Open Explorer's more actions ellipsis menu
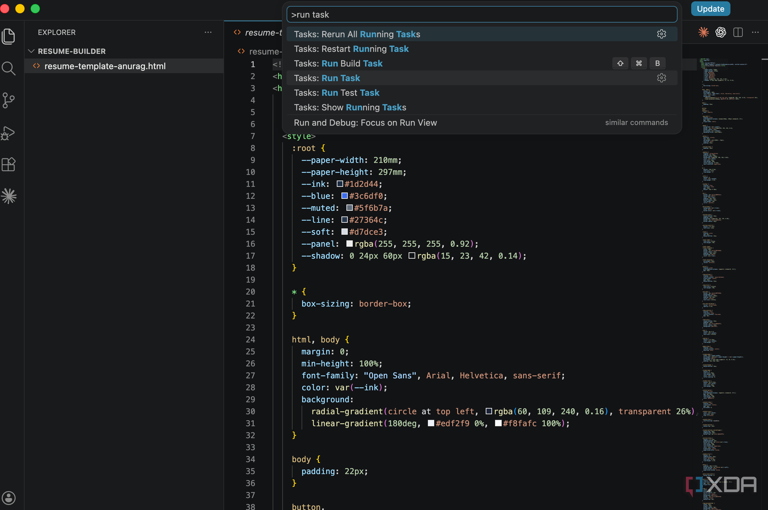 coord(208,33)
